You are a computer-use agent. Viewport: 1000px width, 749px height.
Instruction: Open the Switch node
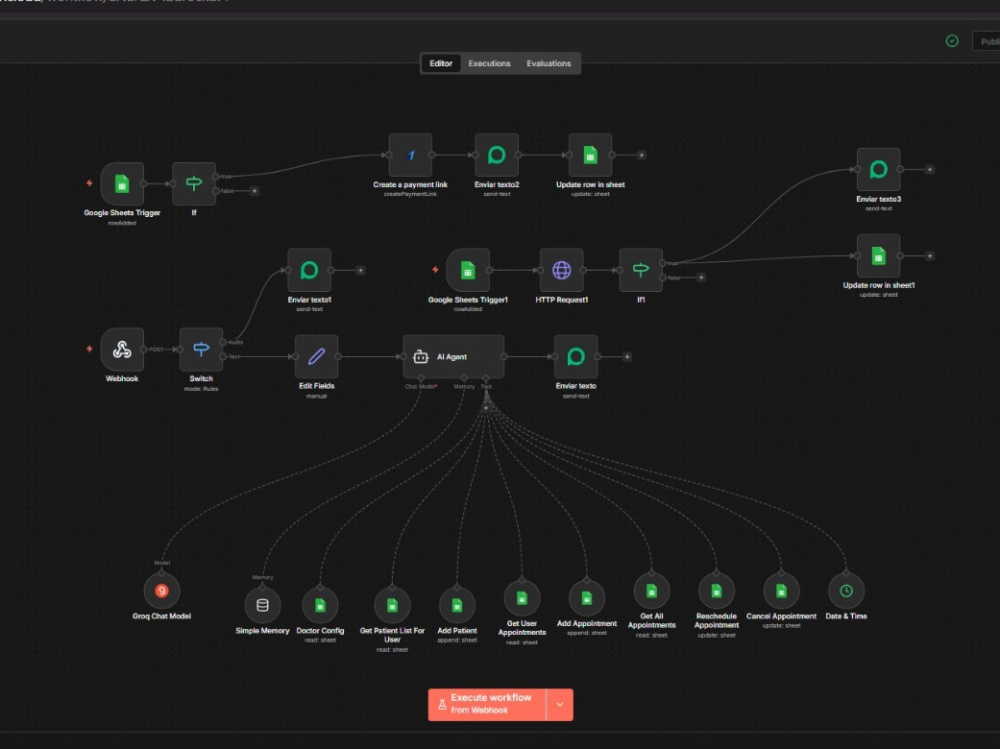point(201,350)
